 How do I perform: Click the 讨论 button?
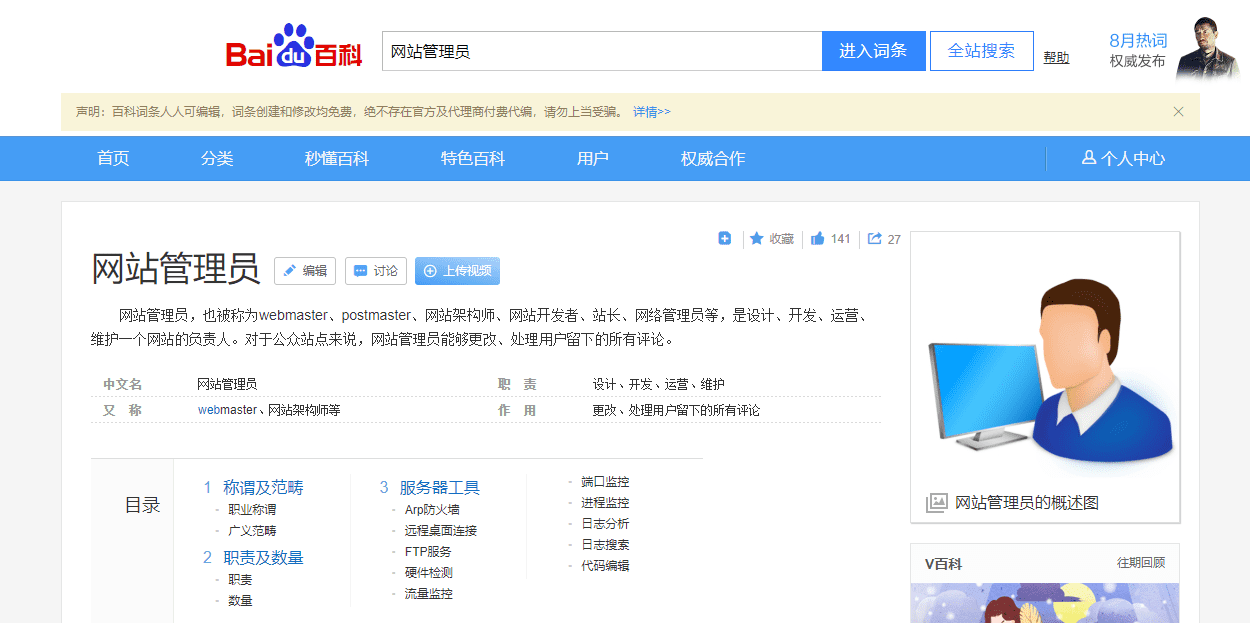point(376,271)
